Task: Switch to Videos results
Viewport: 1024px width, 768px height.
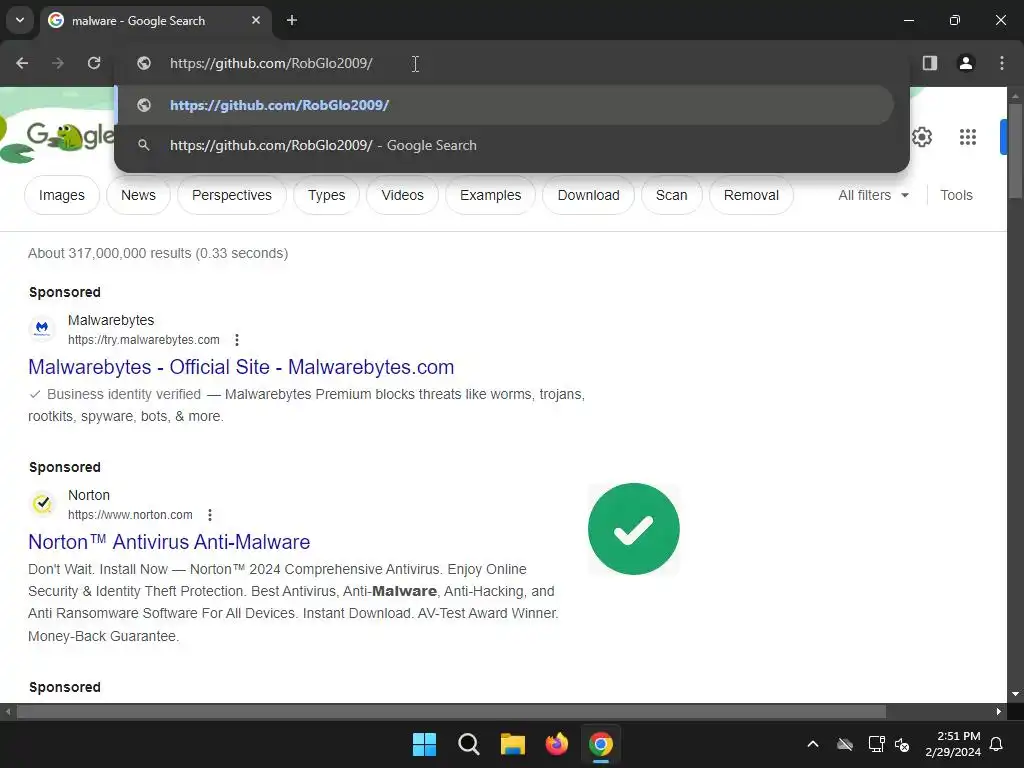Action: [x=402, y=195]
